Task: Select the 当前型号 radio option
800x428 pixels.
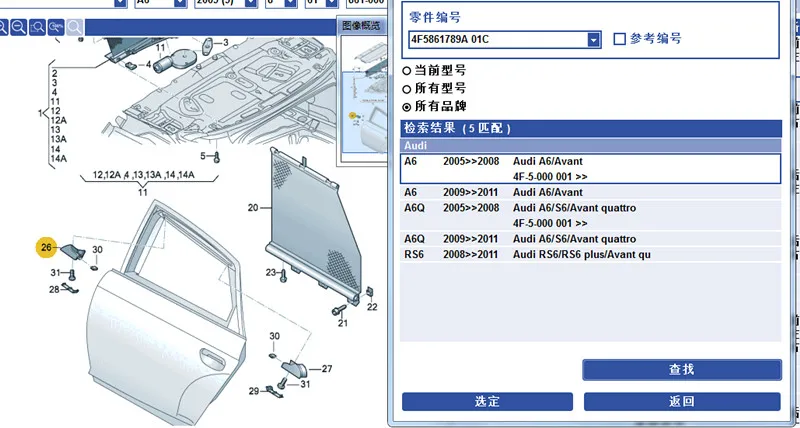Action: [x=407, y=71]
